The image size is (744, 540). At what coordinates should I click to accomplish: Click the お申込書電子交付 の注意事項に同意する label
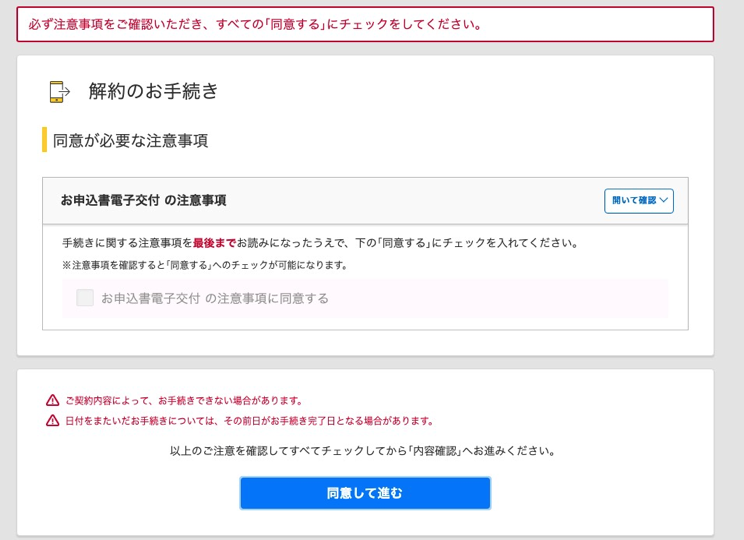(x=214, y=298)
